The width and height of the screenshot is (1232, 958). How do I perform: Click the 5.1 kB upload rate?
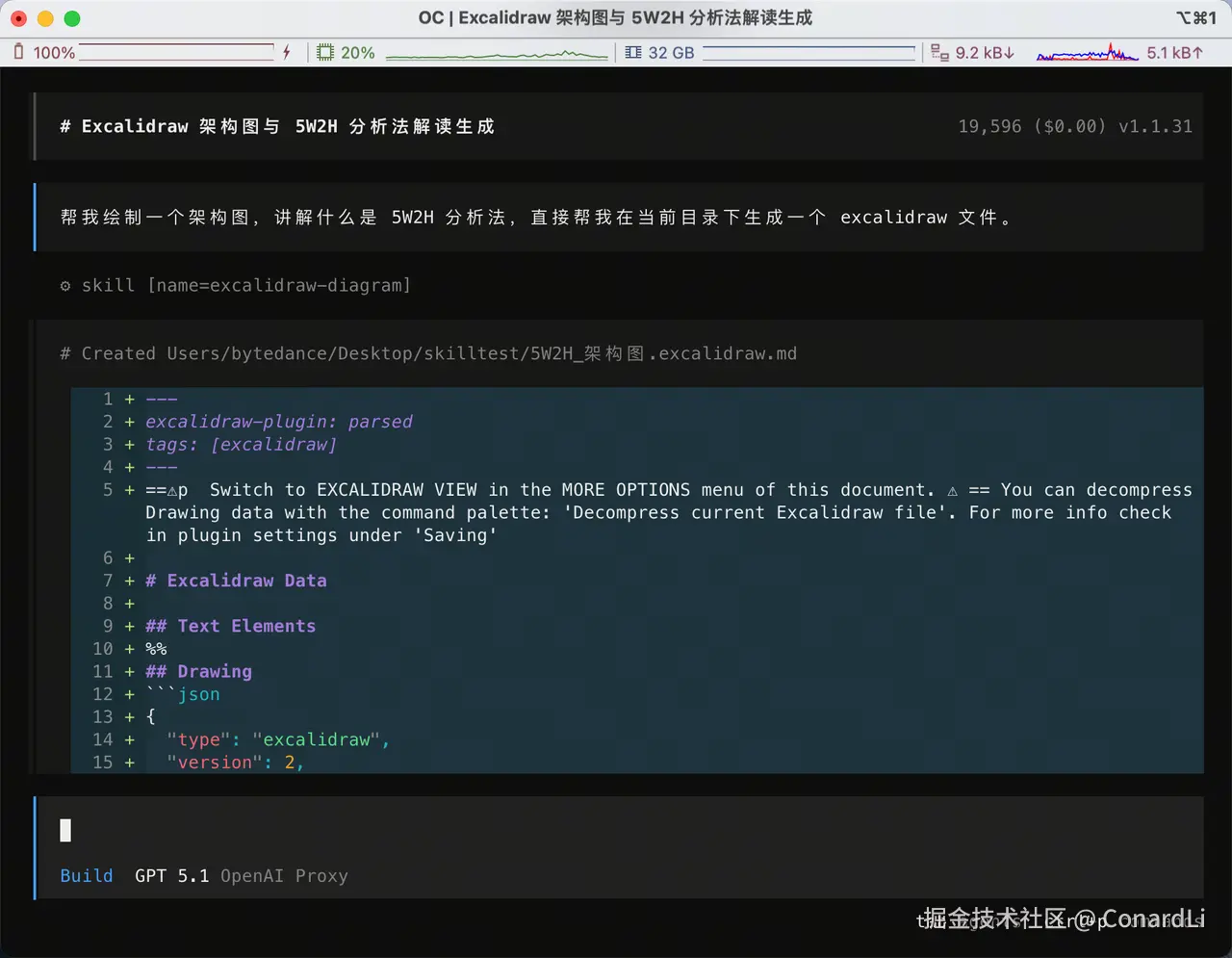(1174, 52)
